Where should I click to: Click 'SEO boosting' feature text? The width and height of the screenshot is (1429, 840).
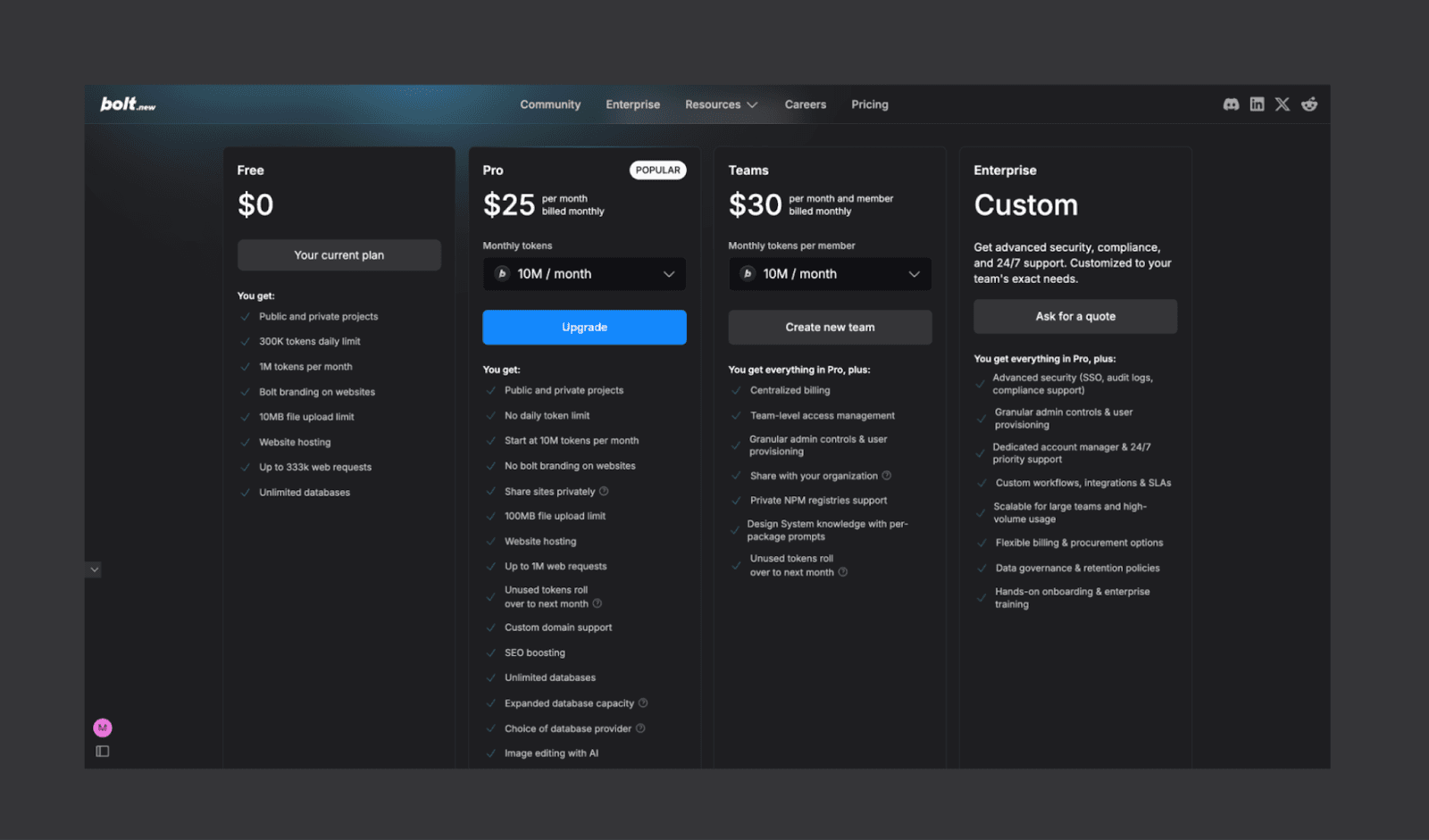(x=535, y=653)
